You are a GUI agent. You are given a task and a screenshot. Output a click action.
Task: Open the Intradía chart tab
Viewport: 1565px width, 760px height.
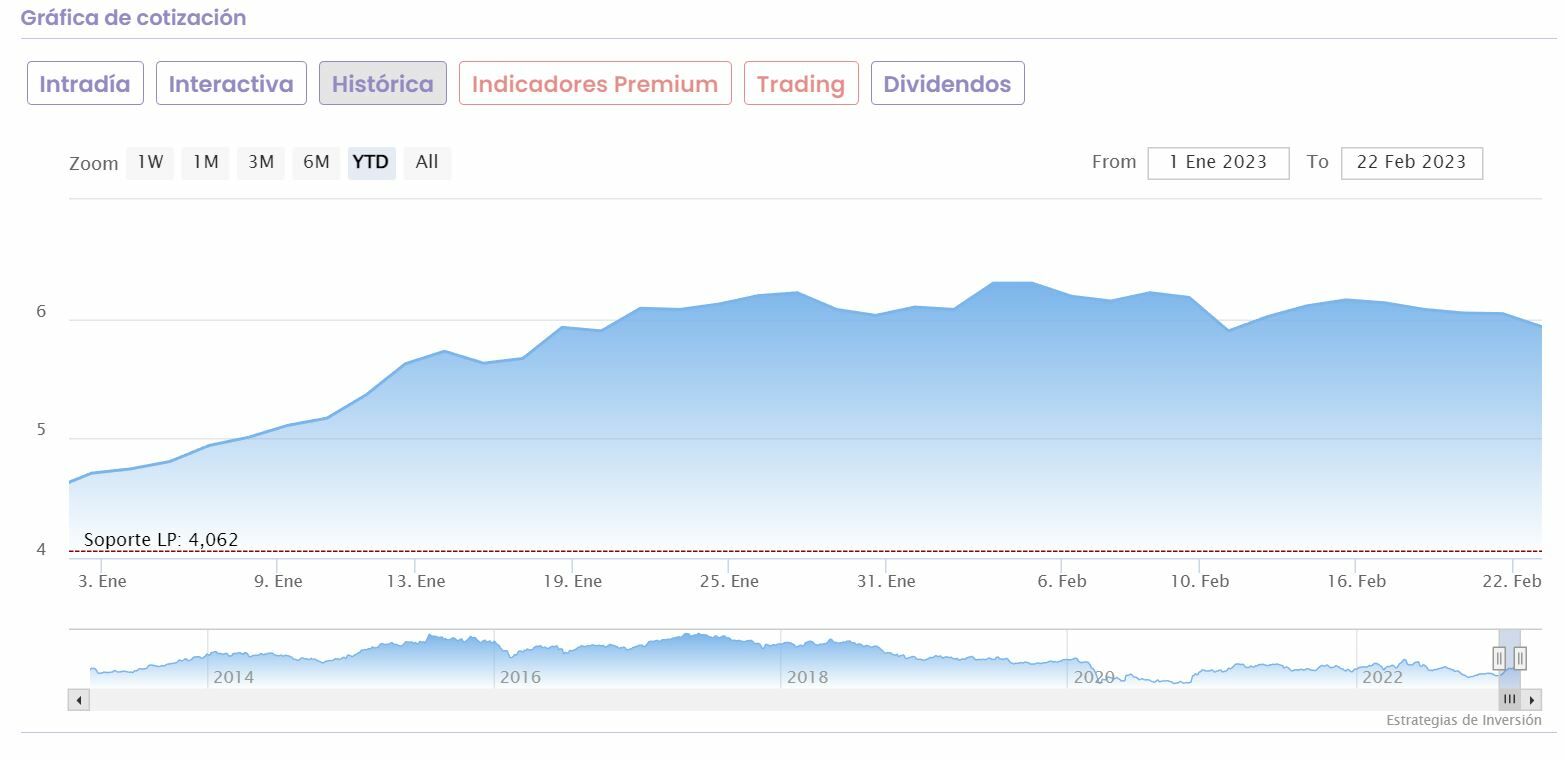point(85,84)
